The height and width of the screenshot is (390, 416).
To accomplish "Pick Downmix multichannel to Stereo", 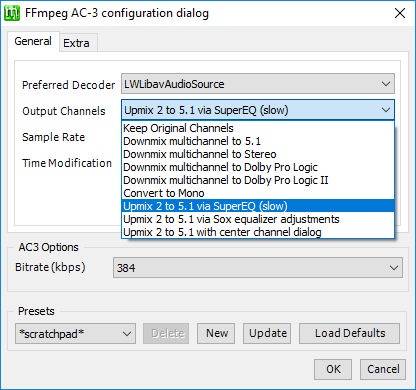I will [258, 154].
